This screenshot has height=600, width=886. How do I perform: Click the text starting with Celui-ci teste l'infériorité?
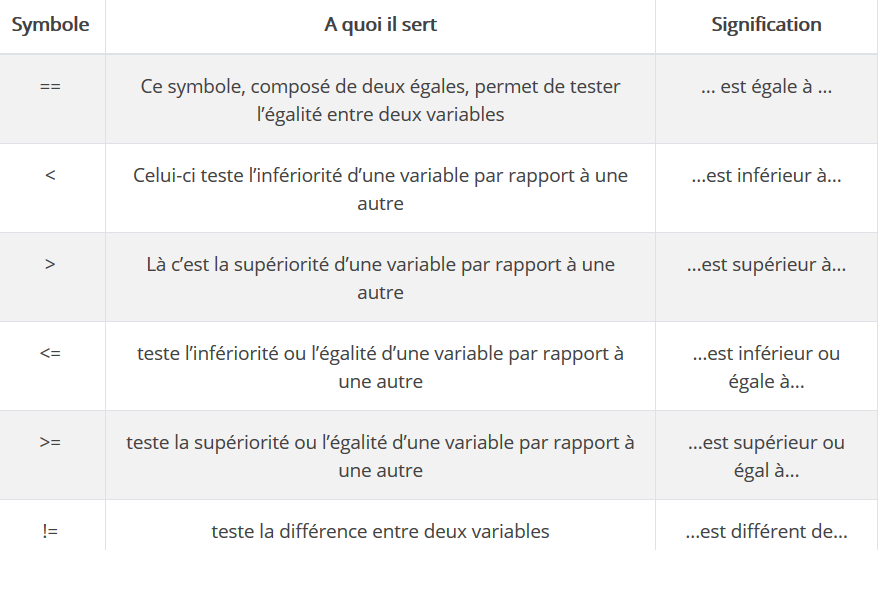pos(380,189)
